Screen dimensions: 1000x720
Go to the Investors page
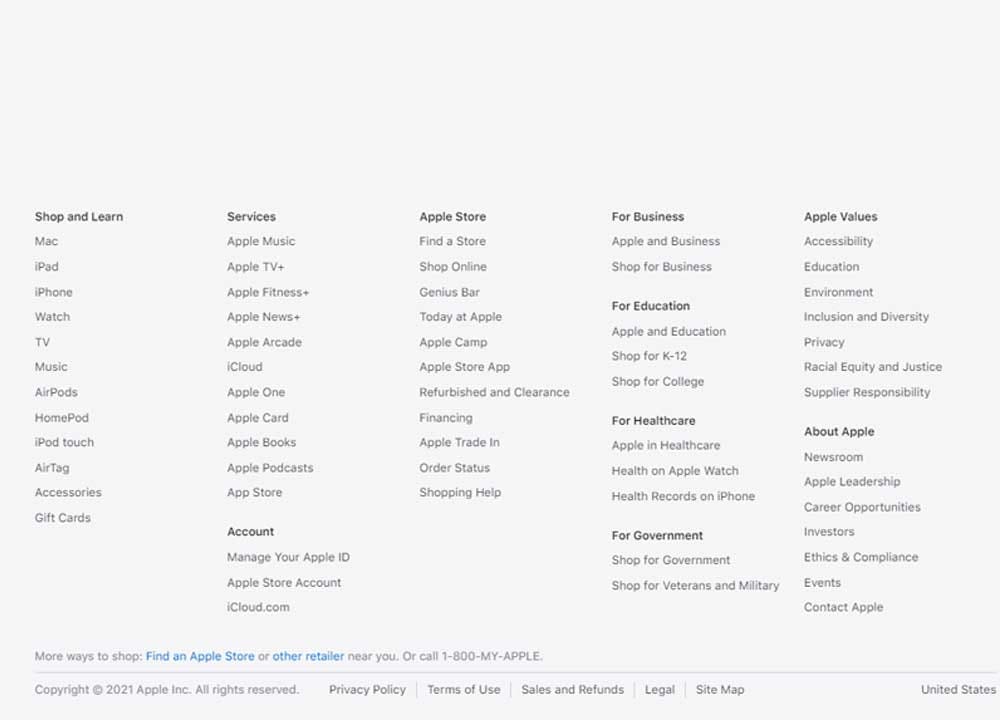[x=829, y=532]
